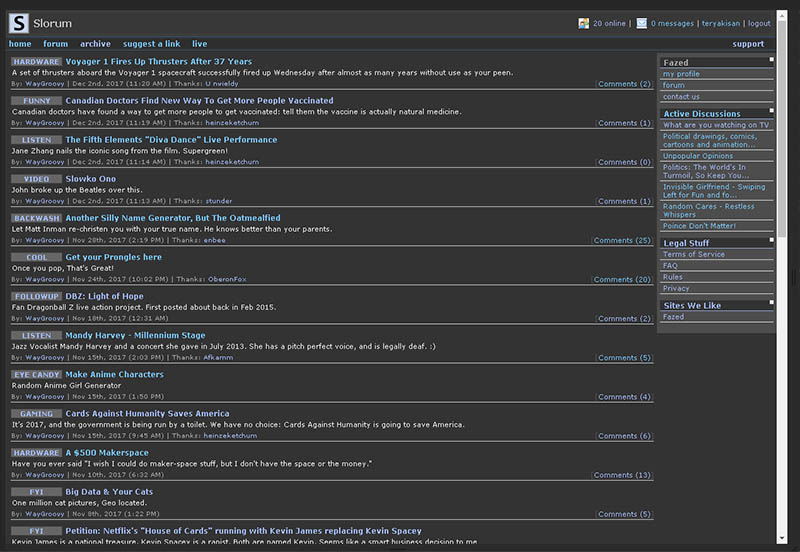
Task: Open Get your Prongles here post
Action: click(x=114, y=257)
